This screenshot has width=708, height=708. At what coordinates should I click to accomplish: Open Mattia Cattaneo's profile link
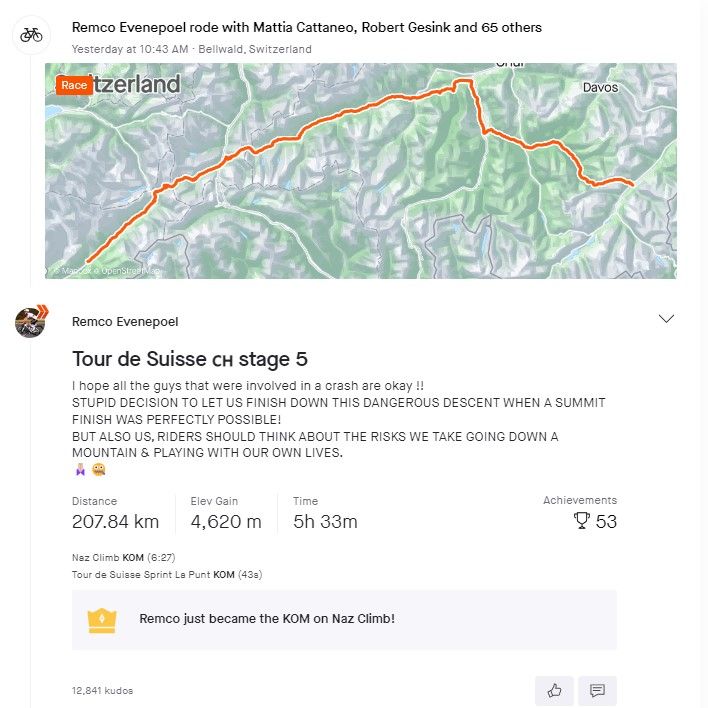point(282,28)
